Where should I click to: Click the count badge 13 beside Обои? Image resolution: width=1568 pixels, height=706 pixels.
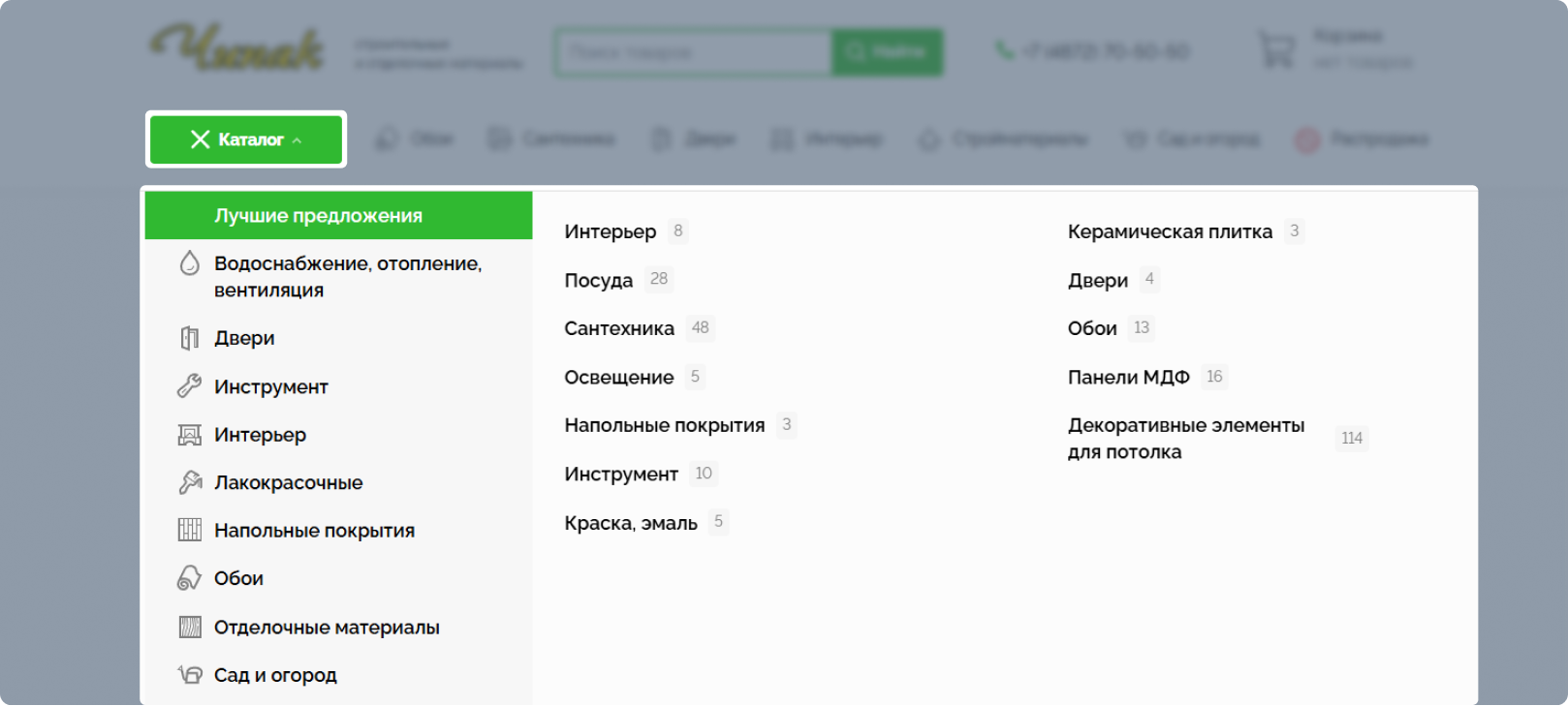click(x=1142, y=327)
